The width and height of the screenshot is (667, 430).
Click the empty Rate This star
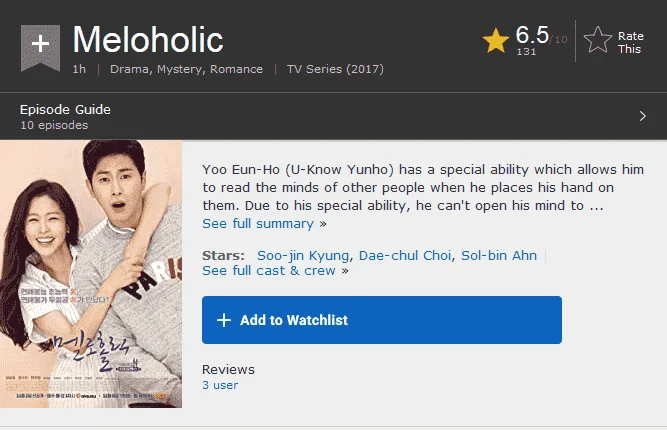click(x=598, y=40)
